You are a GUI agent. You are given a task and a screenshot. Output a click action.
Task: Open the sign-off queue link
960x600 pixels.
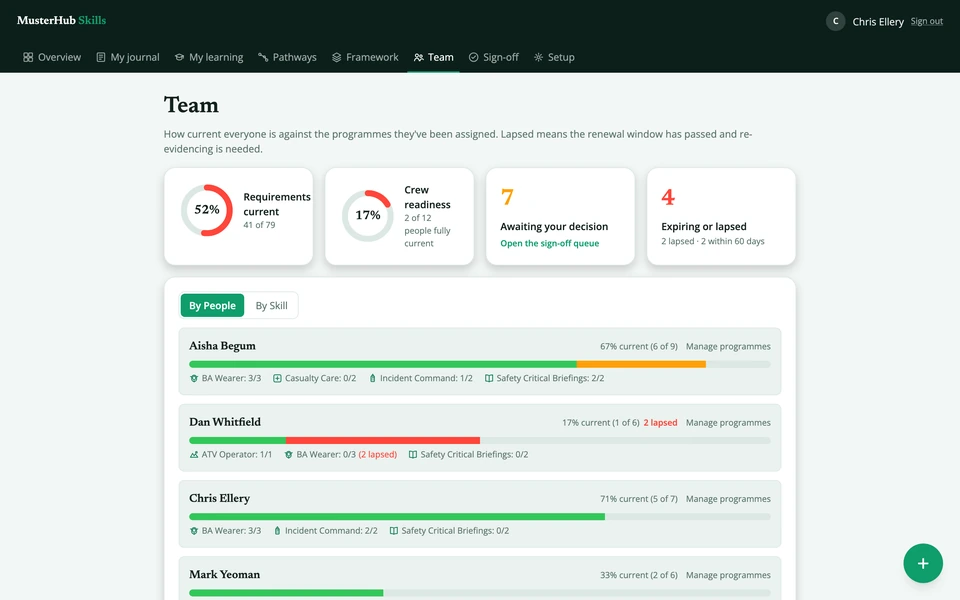coord(549,243)
